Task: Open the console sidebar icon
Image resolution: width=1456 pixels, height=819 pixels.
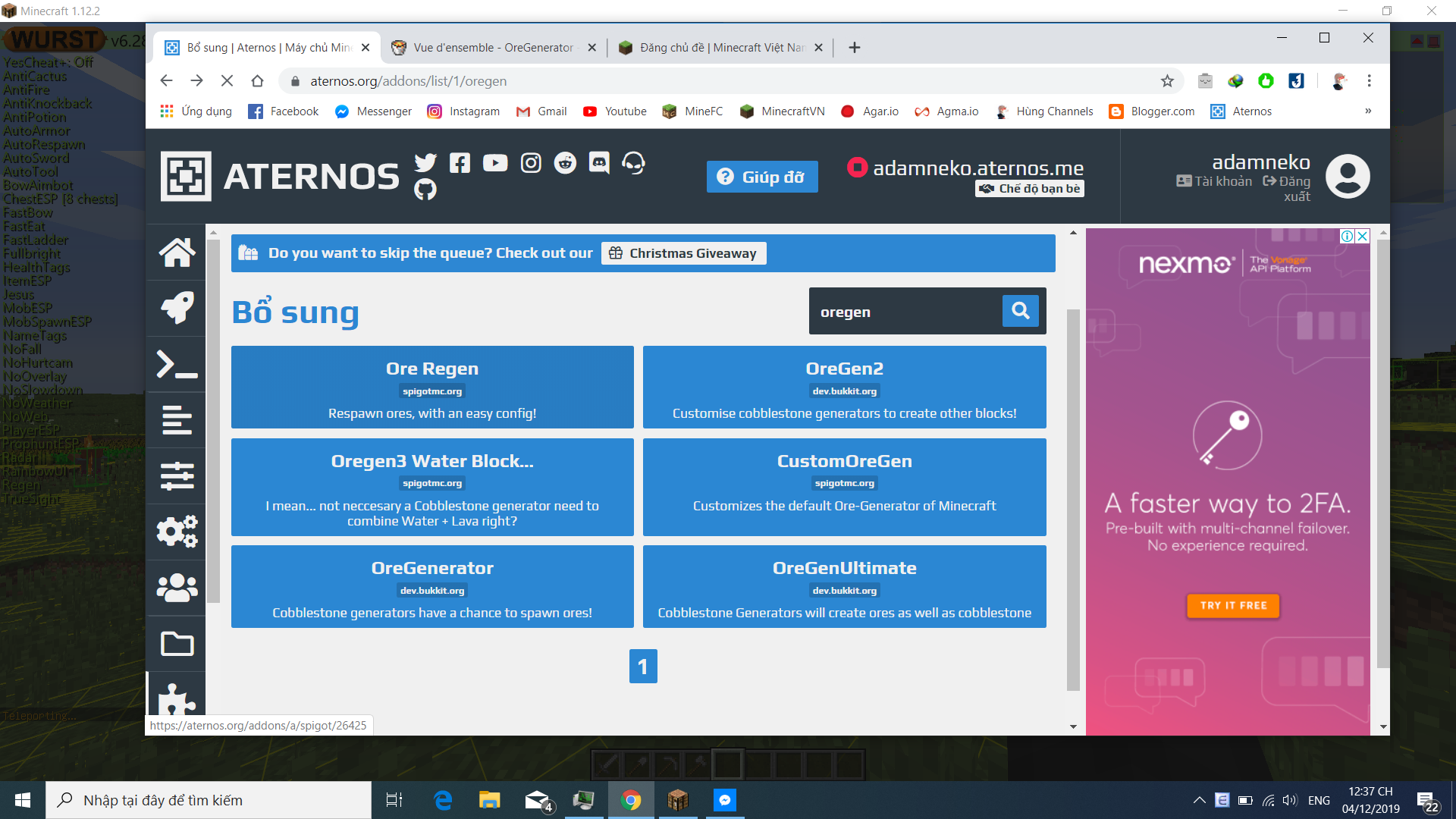Action: pyautogui.click(x=177, y=364)
